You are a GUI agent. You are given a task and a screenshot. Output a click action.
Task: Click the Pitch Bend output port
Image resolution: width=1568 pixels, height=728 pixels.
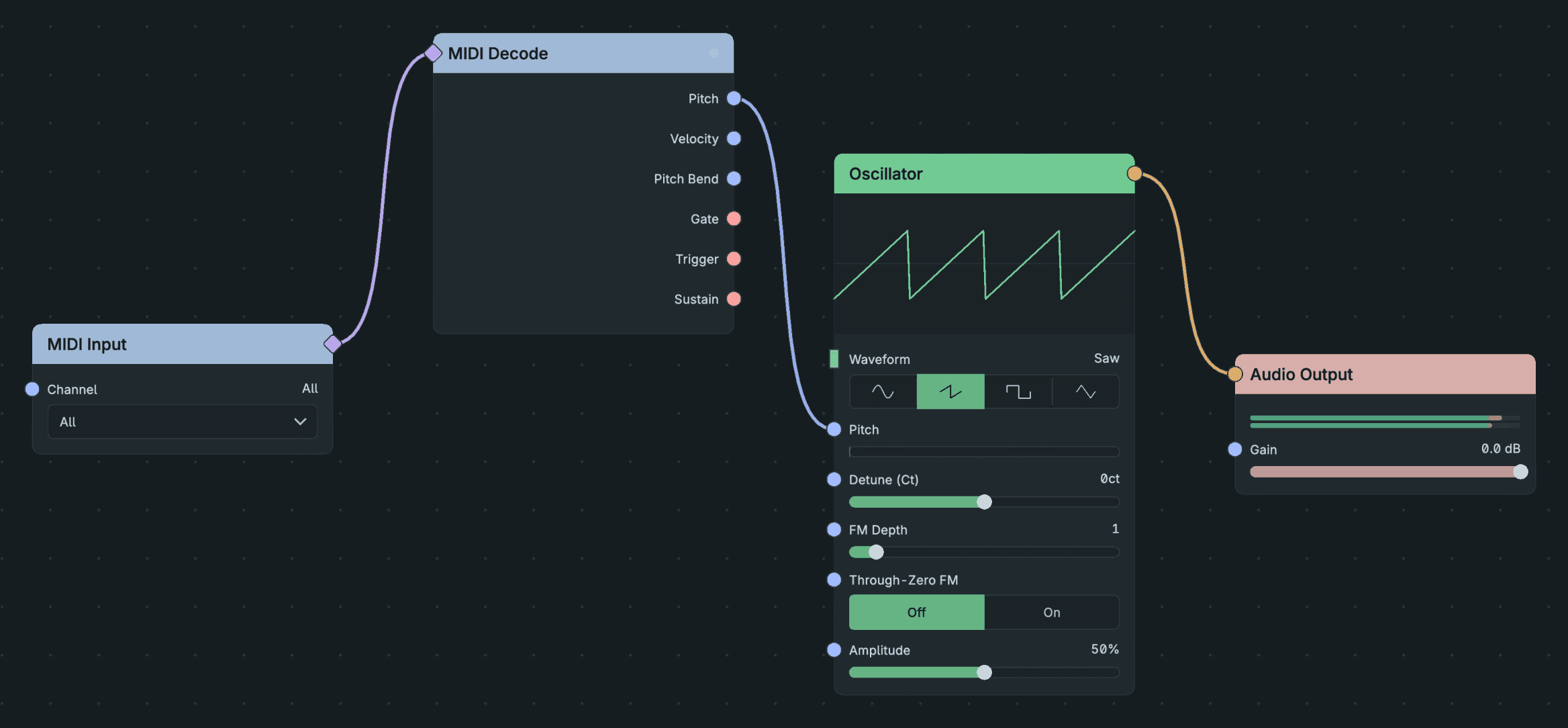734,179
